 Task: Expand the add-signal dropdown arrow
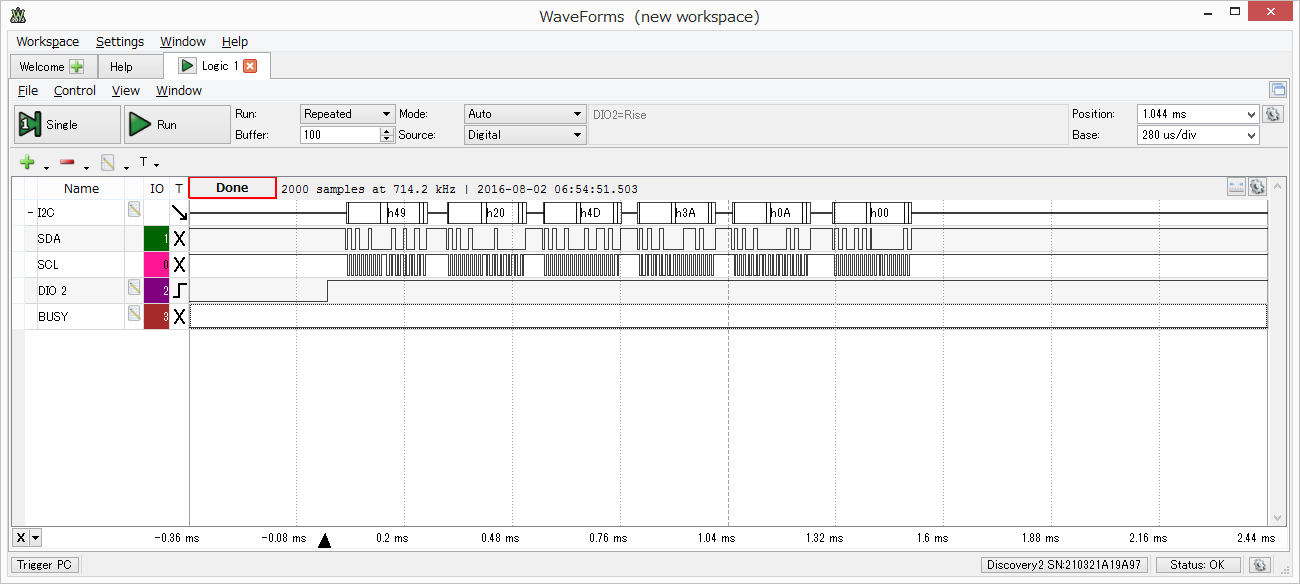46,166
